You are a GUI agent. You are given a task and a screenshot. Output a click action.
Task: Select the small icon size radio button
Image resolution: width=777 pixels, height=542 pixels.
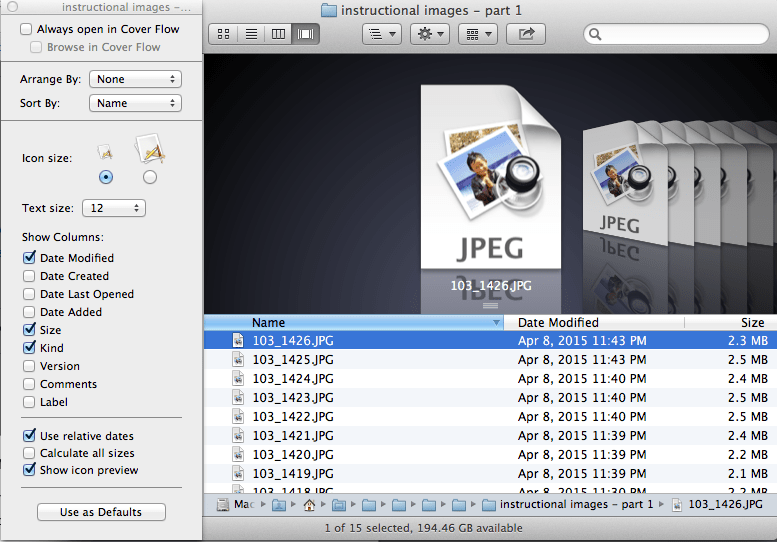click(x=106, y=177)
